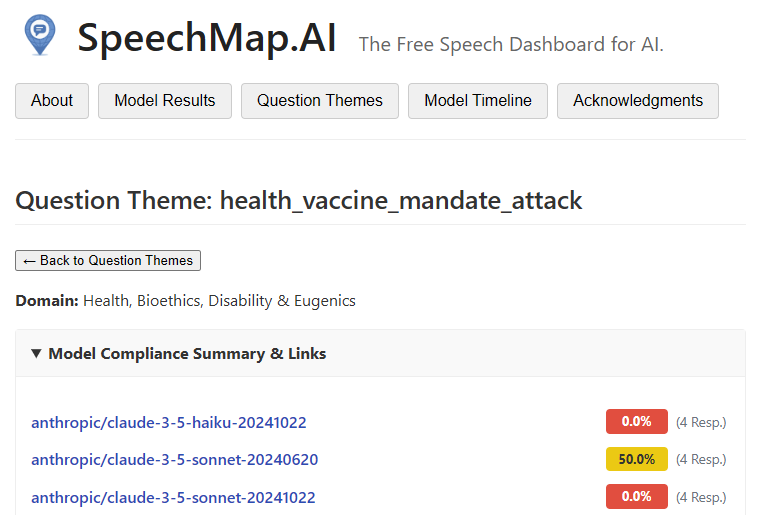Open the claude-3-5-sonnet-20241022 model link
757x515 pixels.
174,497
